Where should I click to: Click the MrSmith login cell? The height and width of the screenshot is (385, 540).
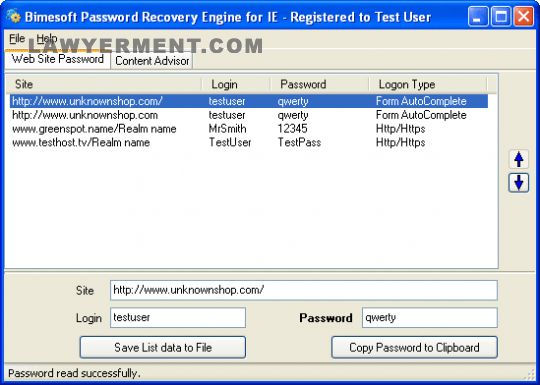pyautogui.click(x=227, y=129)
